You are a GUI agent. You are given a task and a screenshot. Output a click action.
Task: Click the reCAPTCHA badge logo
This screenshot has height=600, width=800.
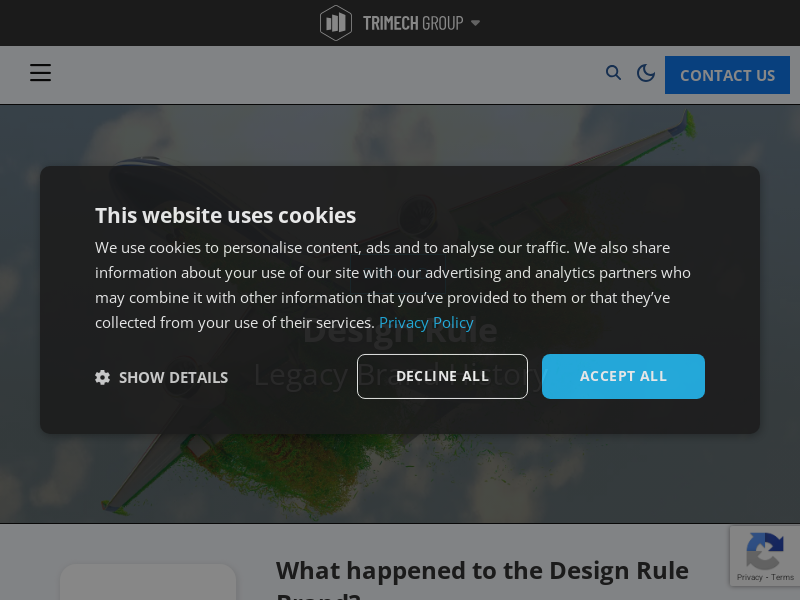(764, 551)
